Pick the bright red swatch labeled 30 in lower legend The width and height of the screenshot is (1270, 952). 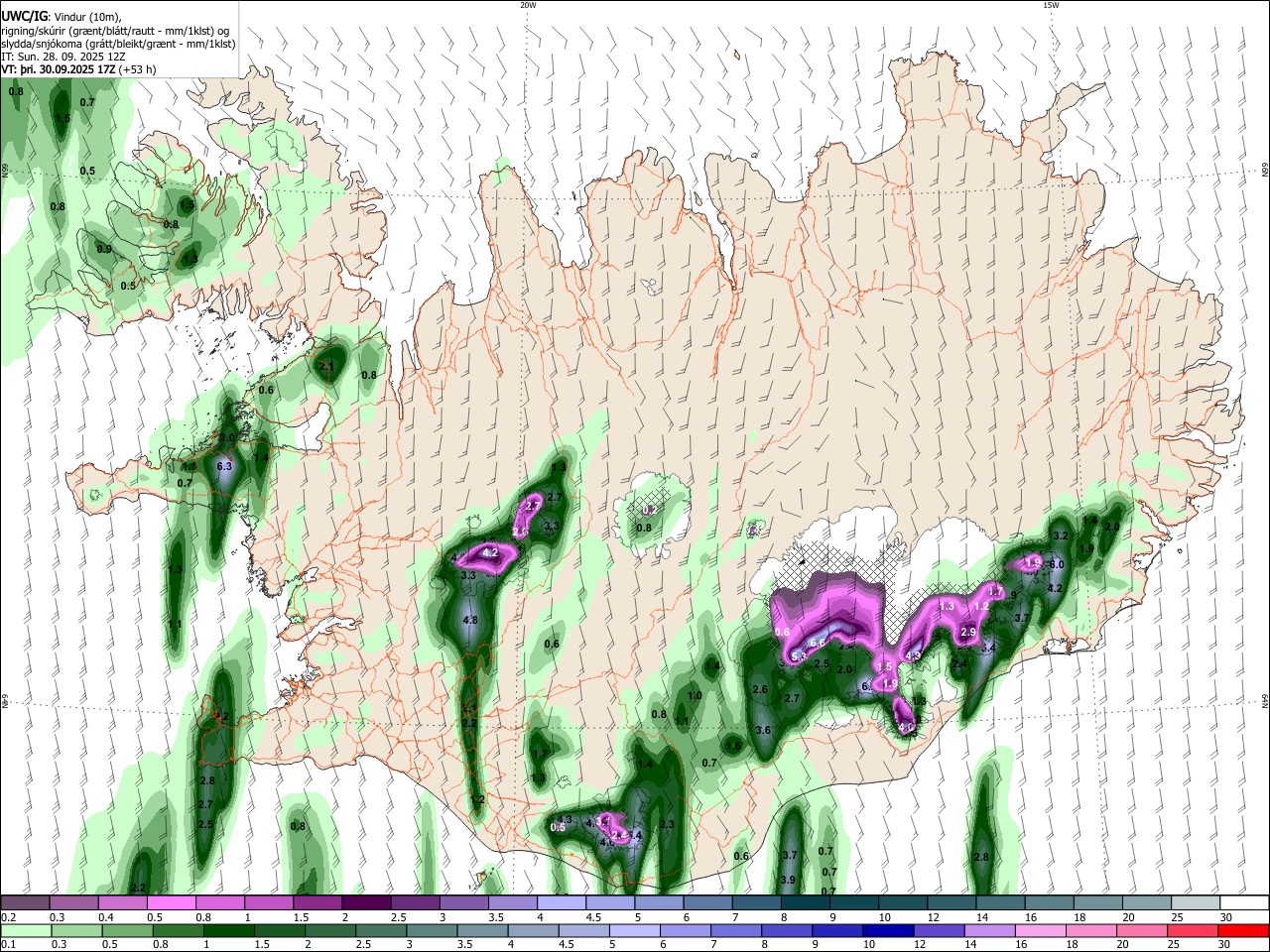coord(1242,930)
